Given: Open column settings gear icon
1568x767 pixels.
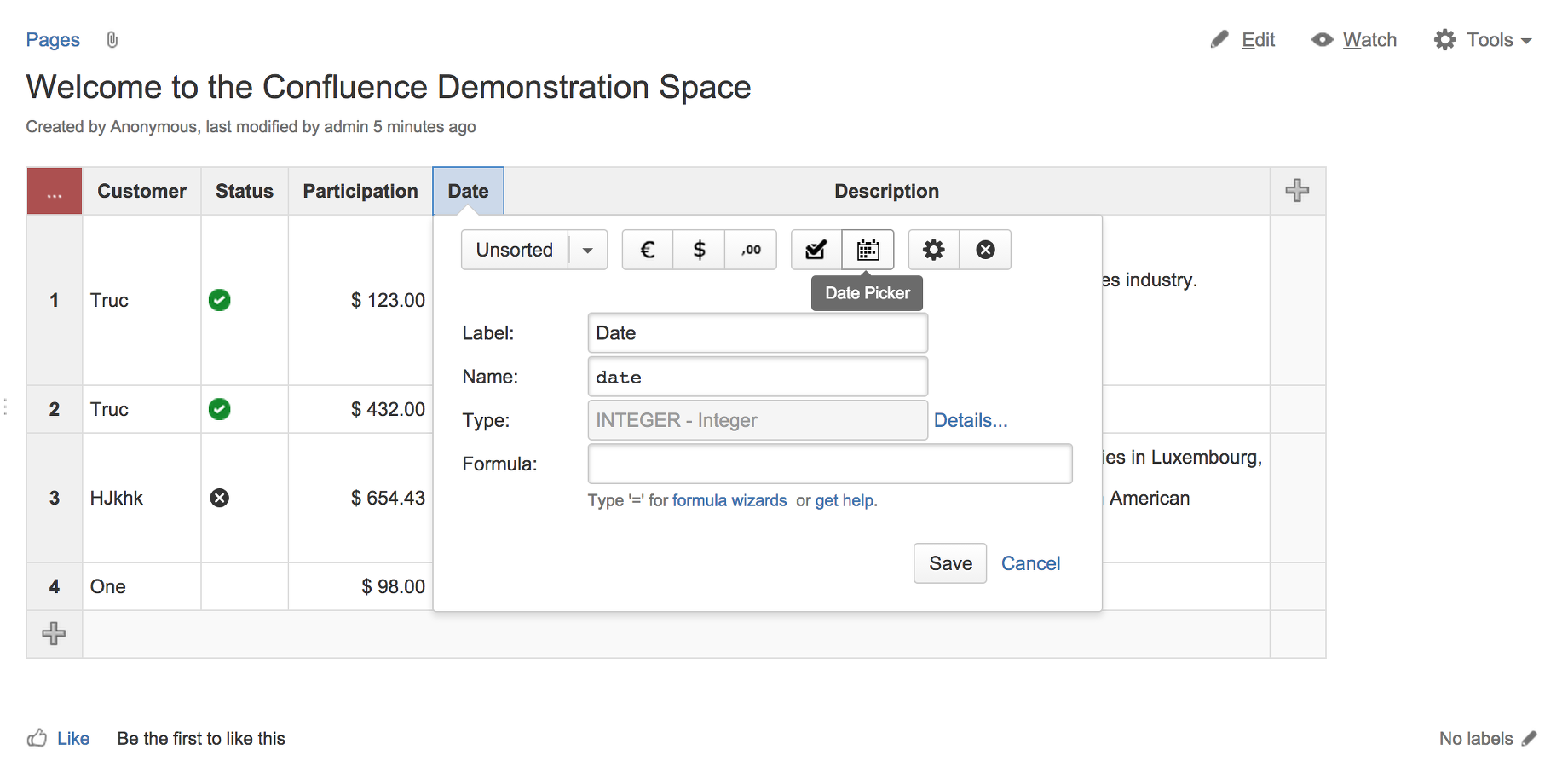Looking at the screenshot, I should coord(934,250).
